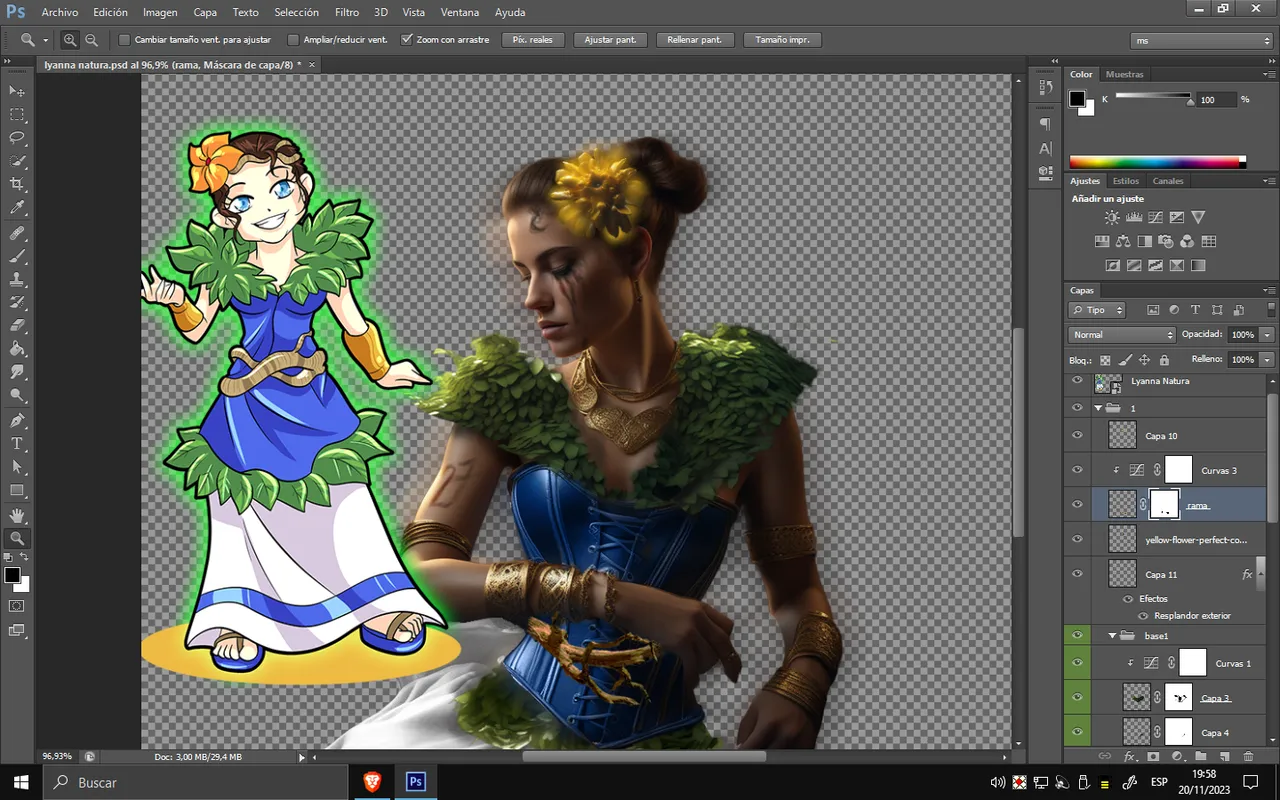The width and height of the screenshot is (1280, 800).
Task: Open the Zoom tool preset picker dropdown
Action: [45, 40]
